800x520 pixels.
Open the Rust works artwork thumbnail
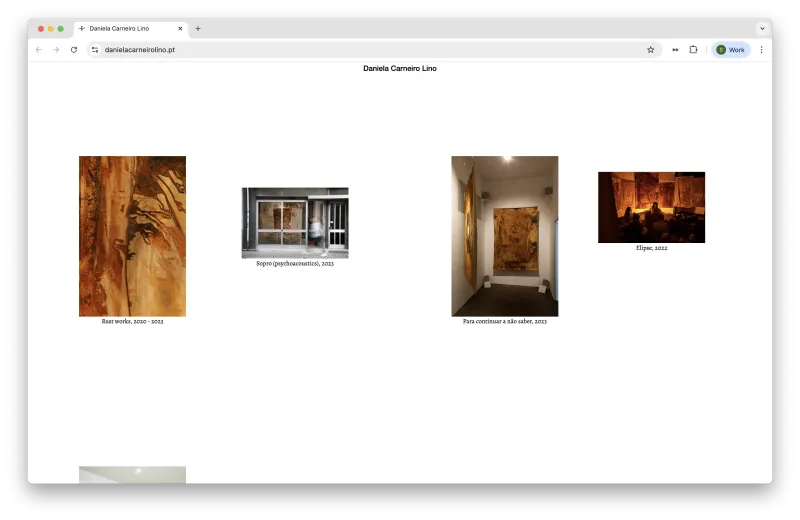click(133, 236)
